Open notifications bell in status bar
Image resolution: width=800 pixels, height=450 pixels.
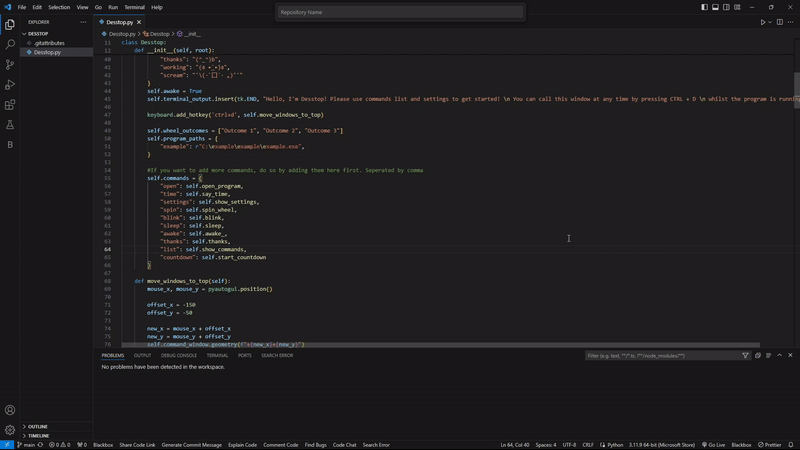(791, 445)
